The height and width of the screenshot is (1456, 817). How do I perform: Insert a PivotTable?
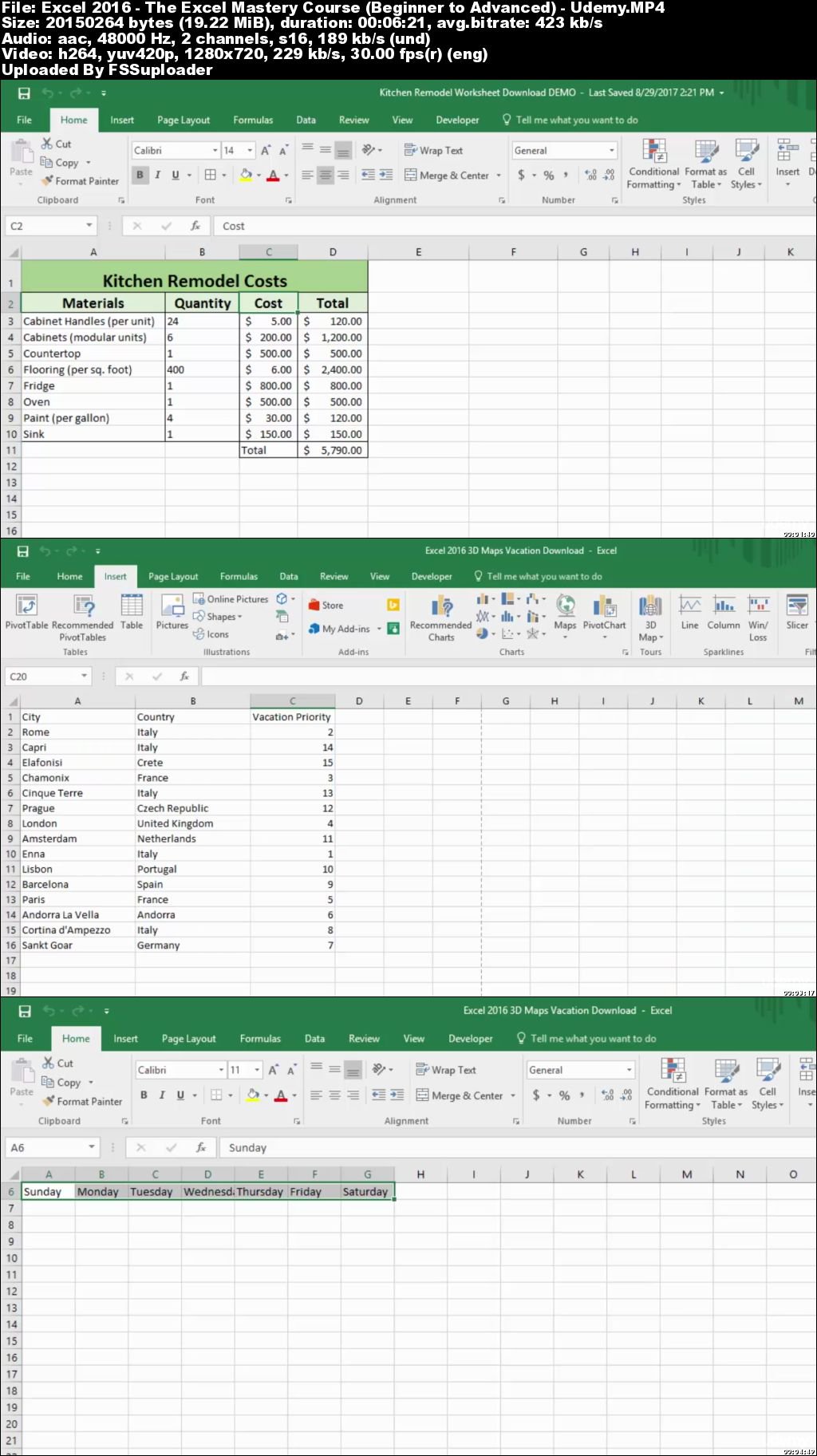coord(26,613)
